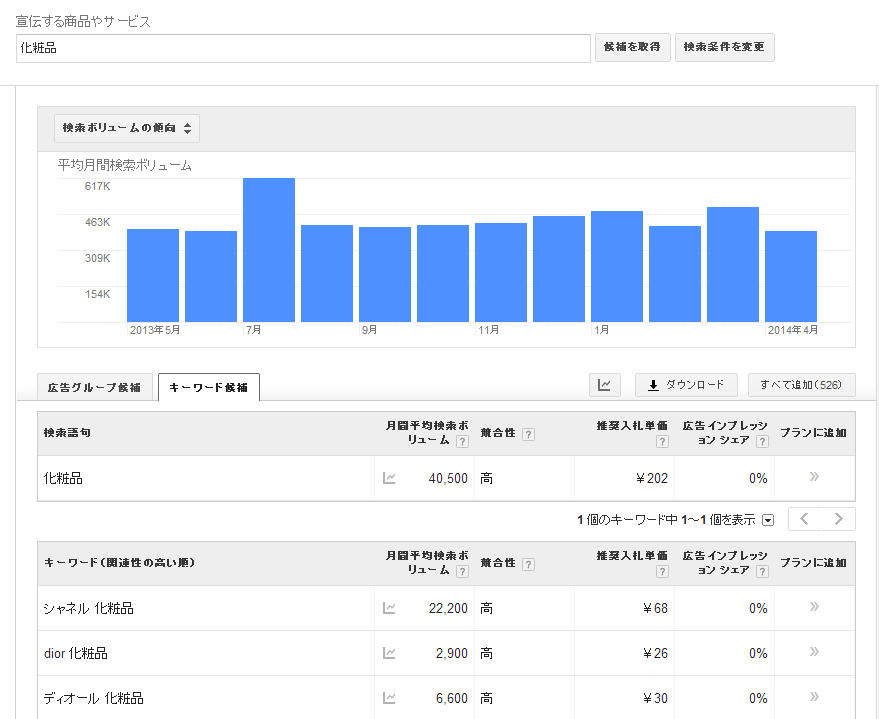Click the 検索条件を変更 button

724,47
